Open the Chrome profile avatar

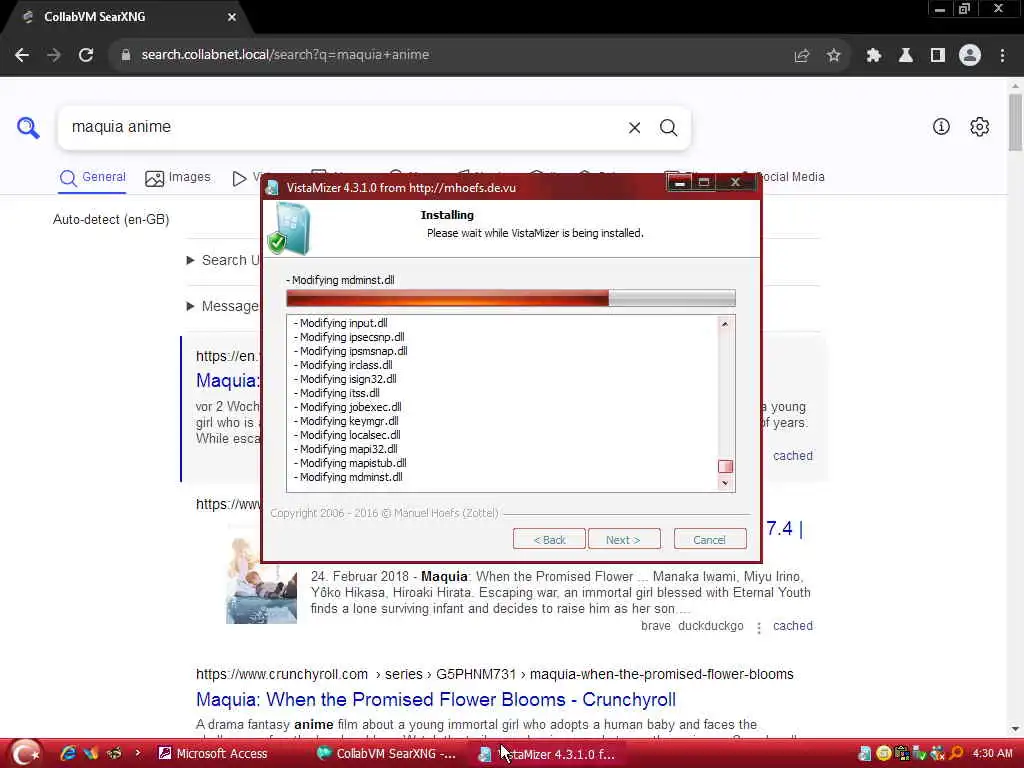pyautogui.click(x=970, y=56)
